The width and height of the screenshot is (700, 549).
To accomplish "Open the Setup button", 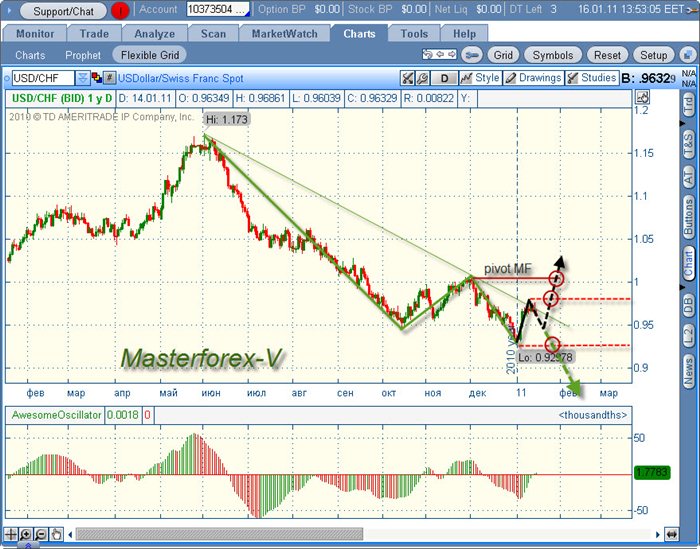I will tap(654, 55).
